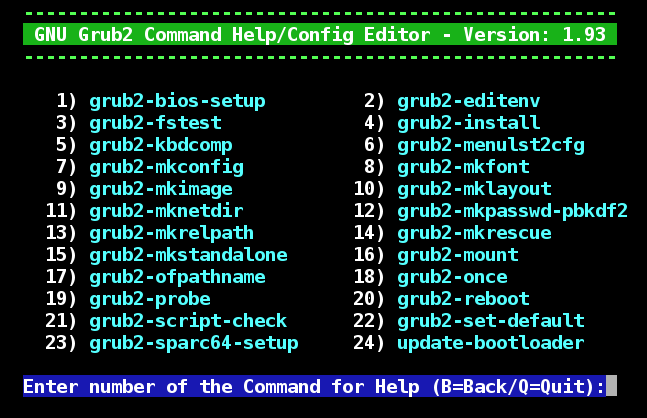
Task: Select the grub2-bios-setup menu entry
Action: point(177,102)
